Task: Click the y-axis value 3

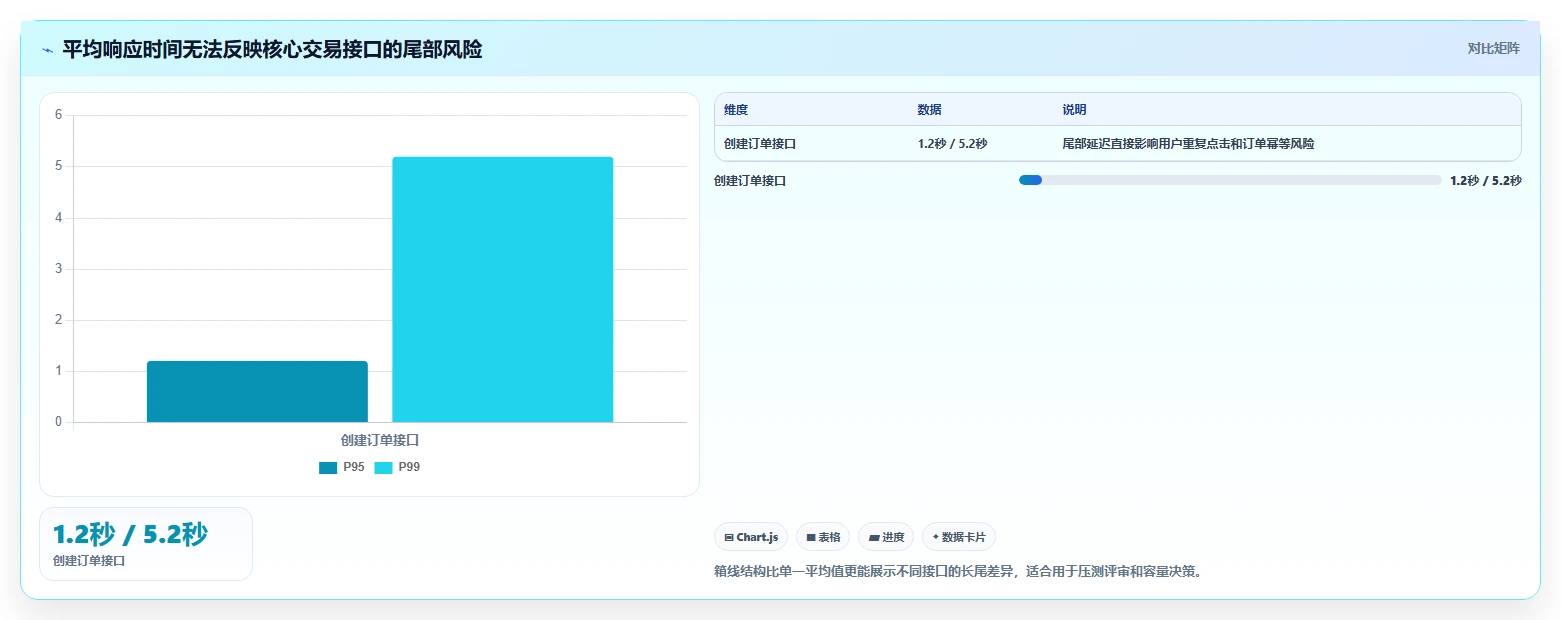Action: 59,269
